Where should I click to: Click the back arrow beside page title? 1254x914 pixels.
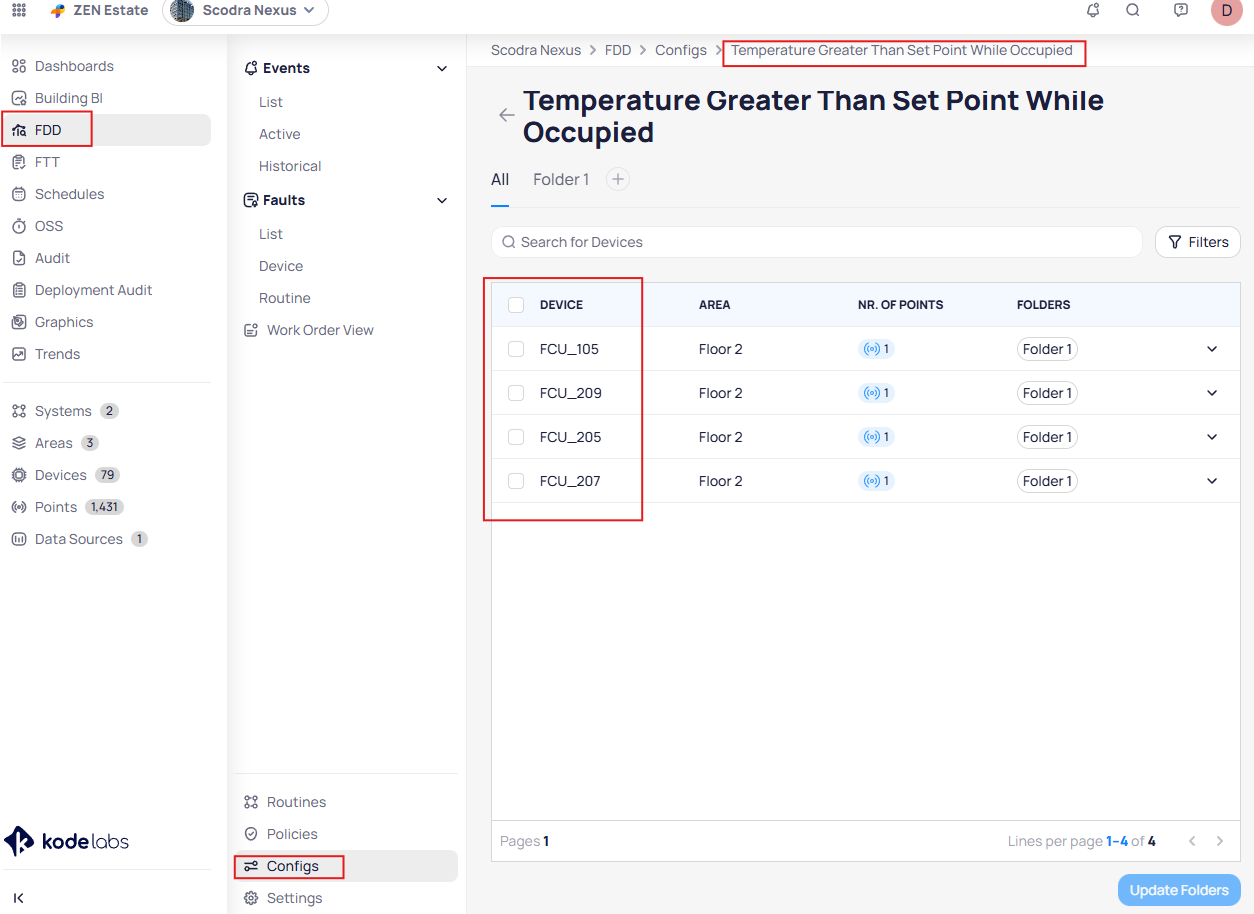[x=507, y=115]
